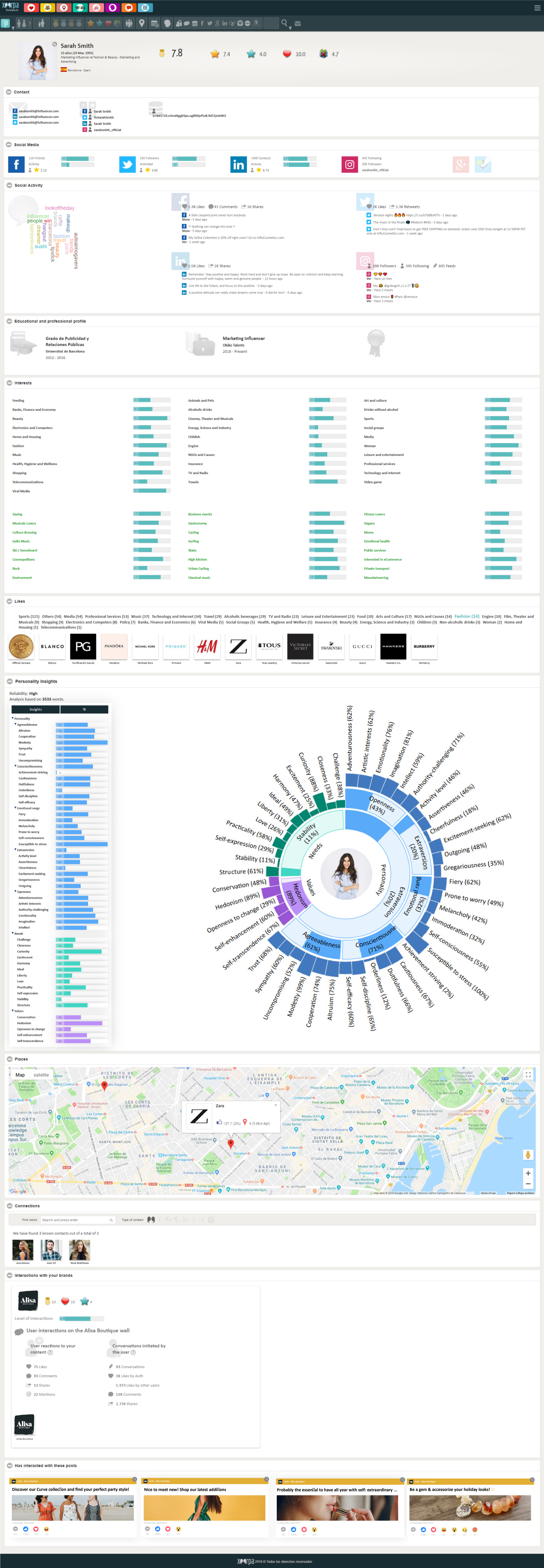Open the Gucci brand logo tile
The height and width of the screenshot is (1568, 544).
[363, 646]
